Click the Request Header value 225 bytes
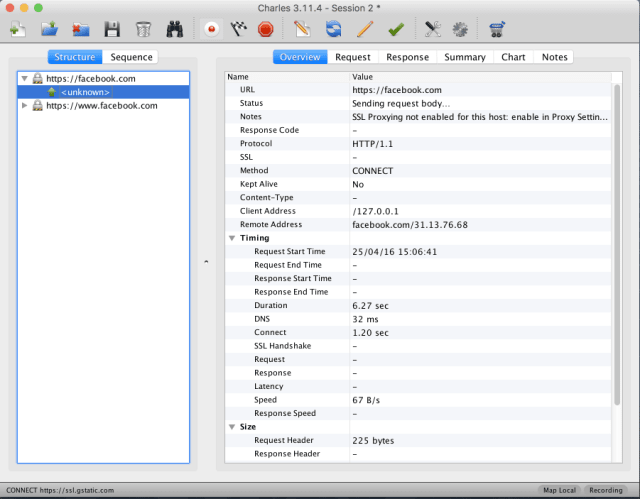Screen dimensions: 640x499 (x=373, y=440)
